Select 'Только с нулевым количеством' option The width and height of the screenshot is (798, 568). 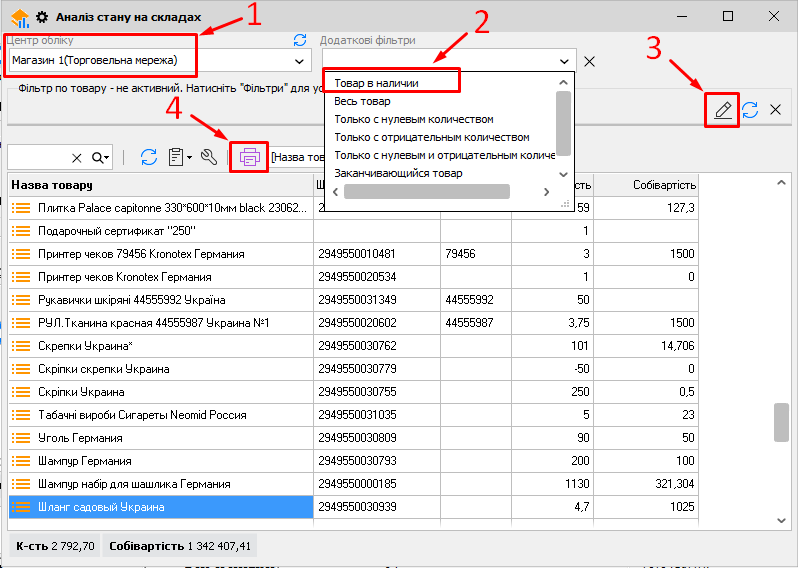(x=413, y=119)
